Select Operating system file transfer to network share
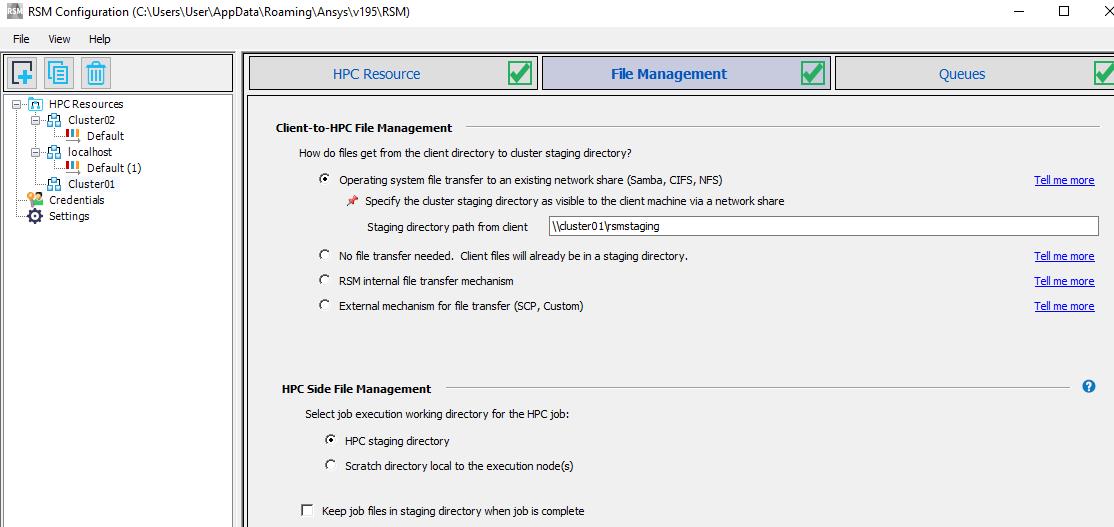 (325, 179)
